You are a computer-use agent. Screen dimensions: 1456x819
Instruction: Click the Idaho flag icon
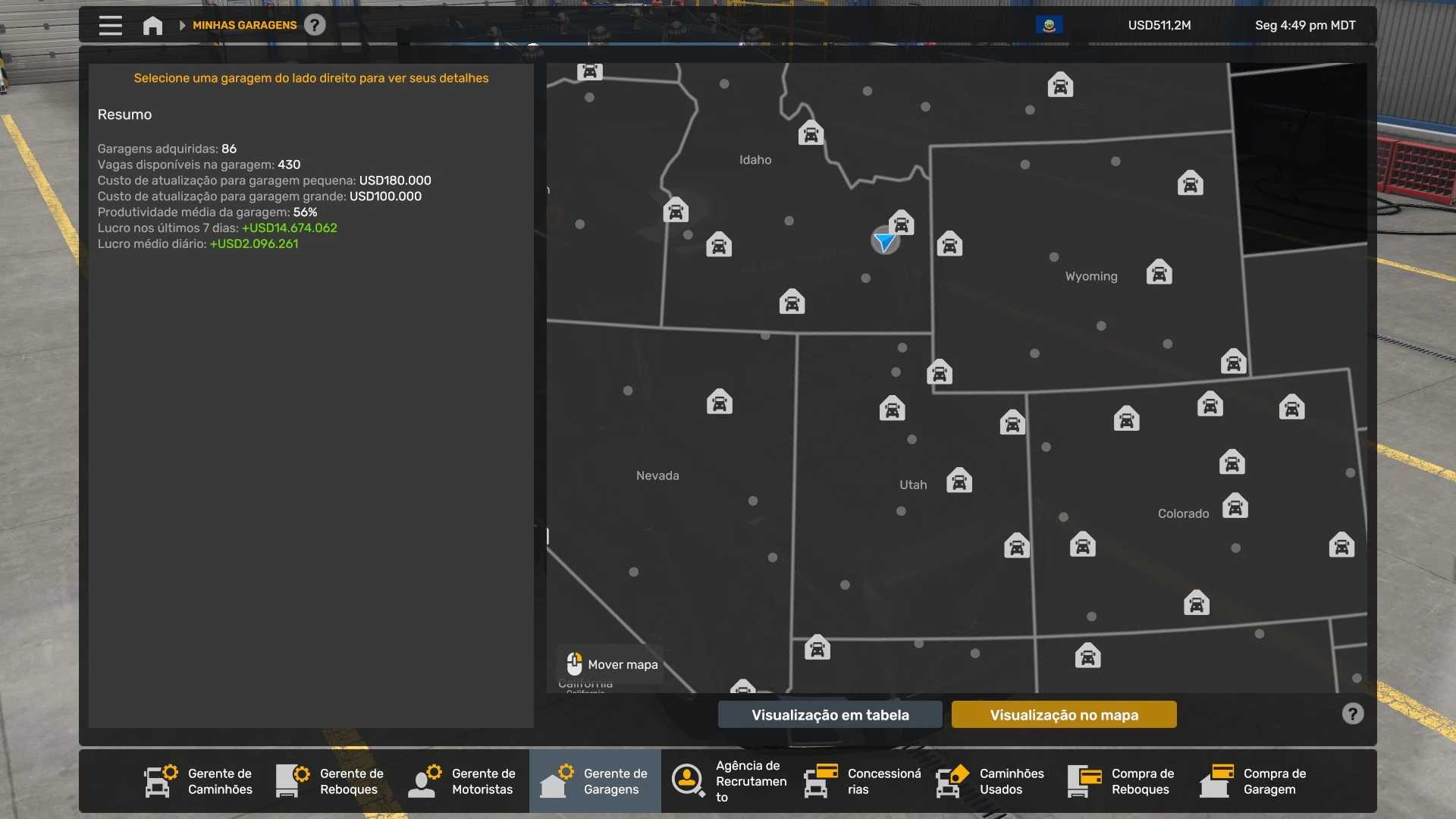coord(1049,25)
